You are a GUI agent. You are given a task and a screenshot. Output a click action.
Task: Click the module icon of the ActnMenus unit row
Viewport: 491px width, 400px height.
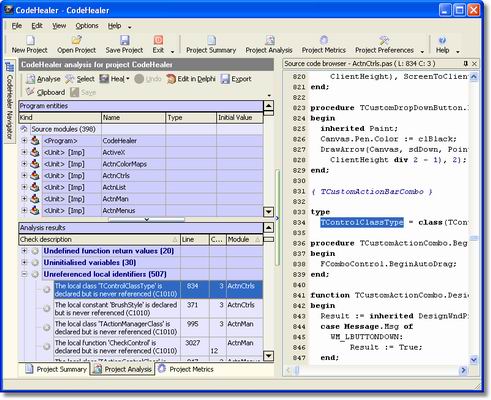(35, 211)
